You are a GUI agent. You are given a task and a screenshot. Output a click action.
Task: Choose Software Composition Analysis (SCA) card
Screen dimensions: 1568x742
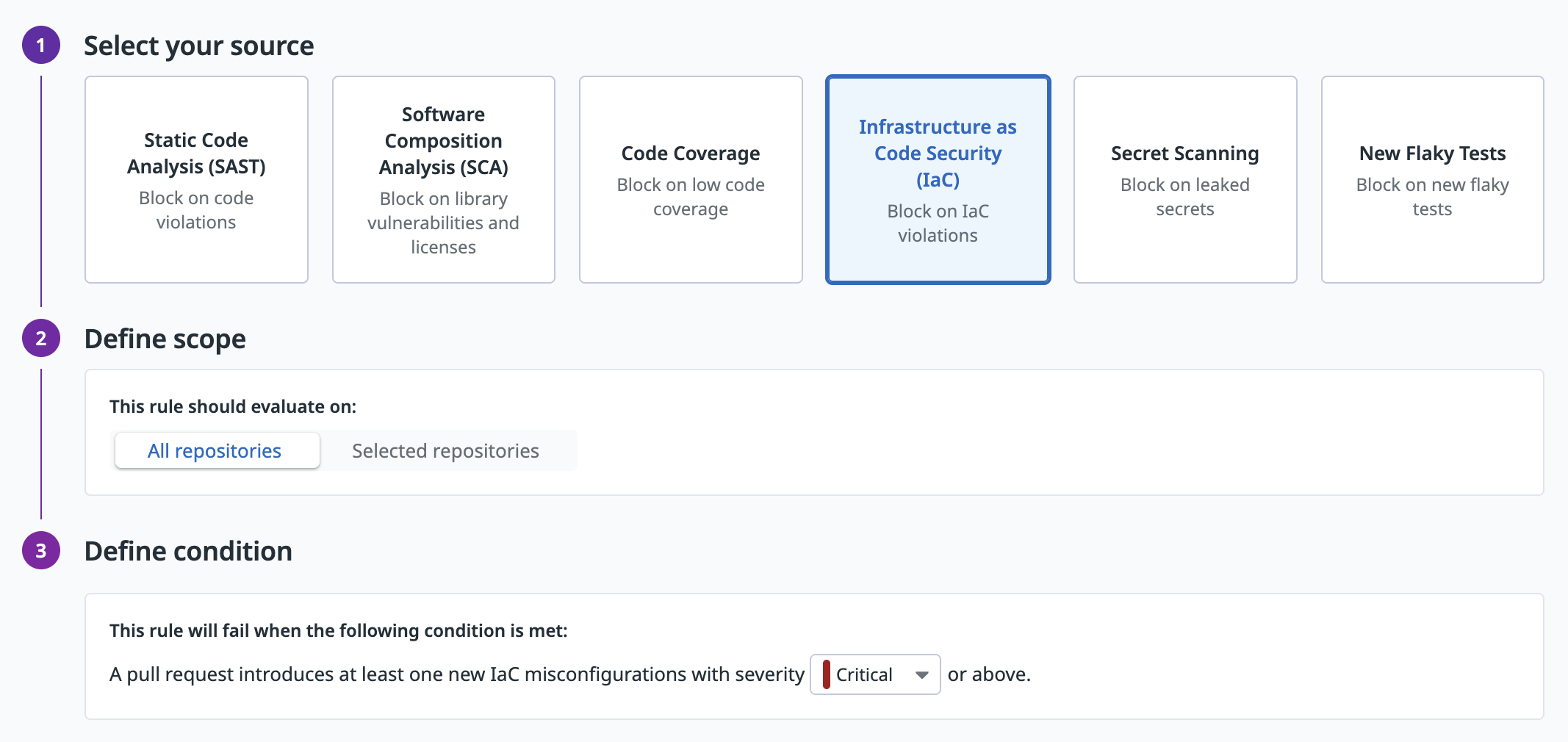tap(443, 180)
